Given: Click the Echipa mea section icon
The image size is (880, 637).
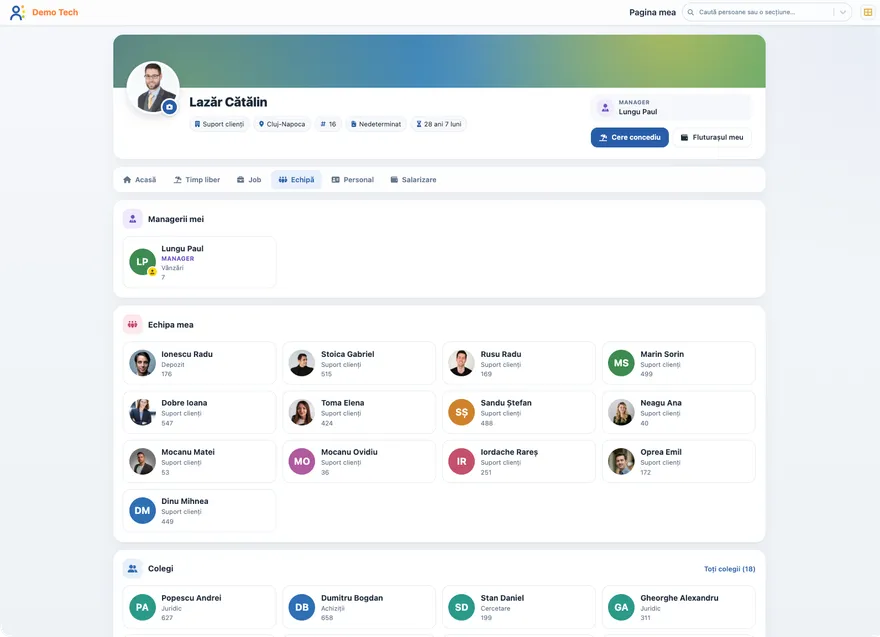Looking at the screenshot, I should (132, 324).
